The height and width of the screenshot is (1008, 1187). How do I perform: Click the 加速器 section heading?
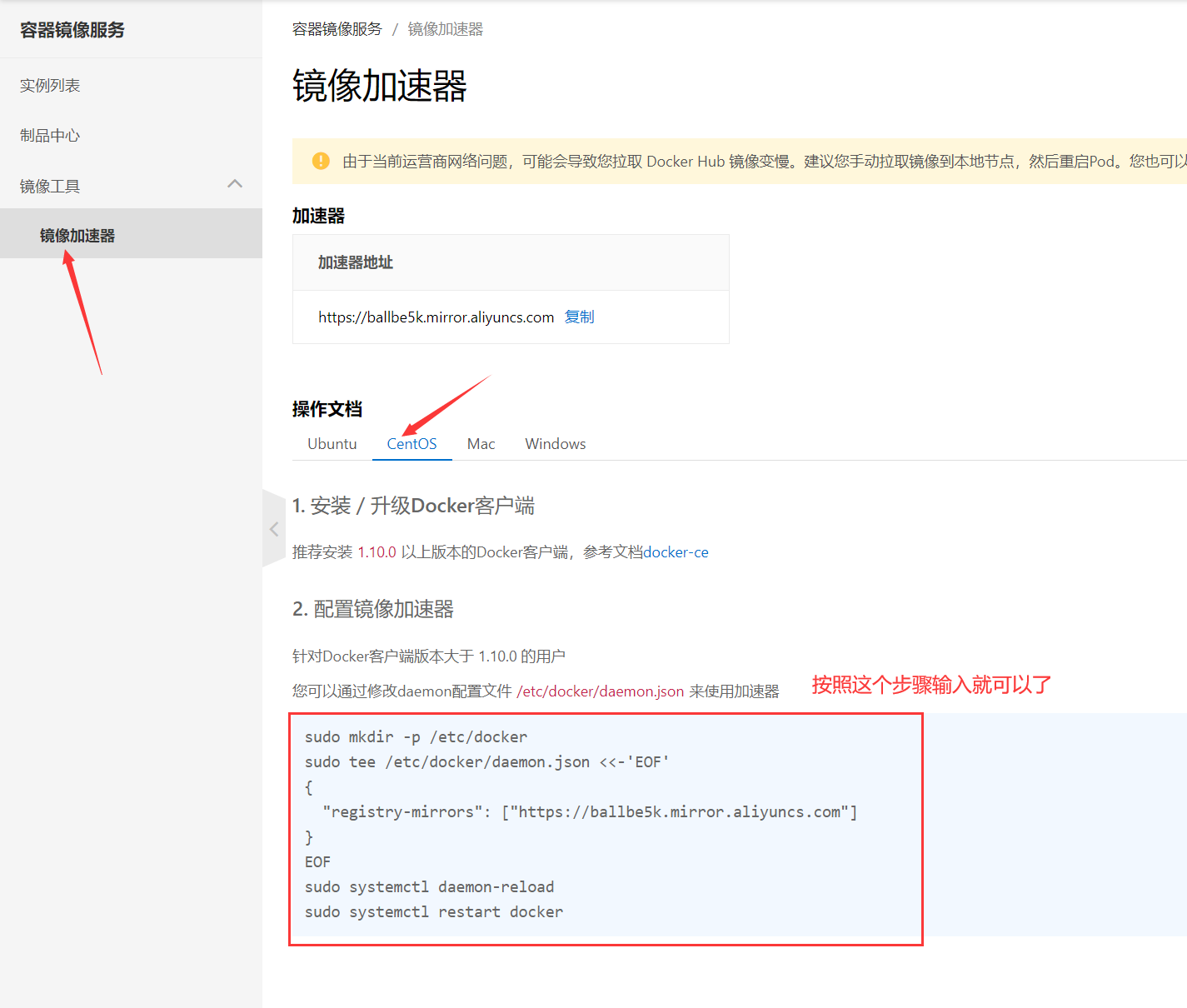pyautogui.click(x=318, y=216)
